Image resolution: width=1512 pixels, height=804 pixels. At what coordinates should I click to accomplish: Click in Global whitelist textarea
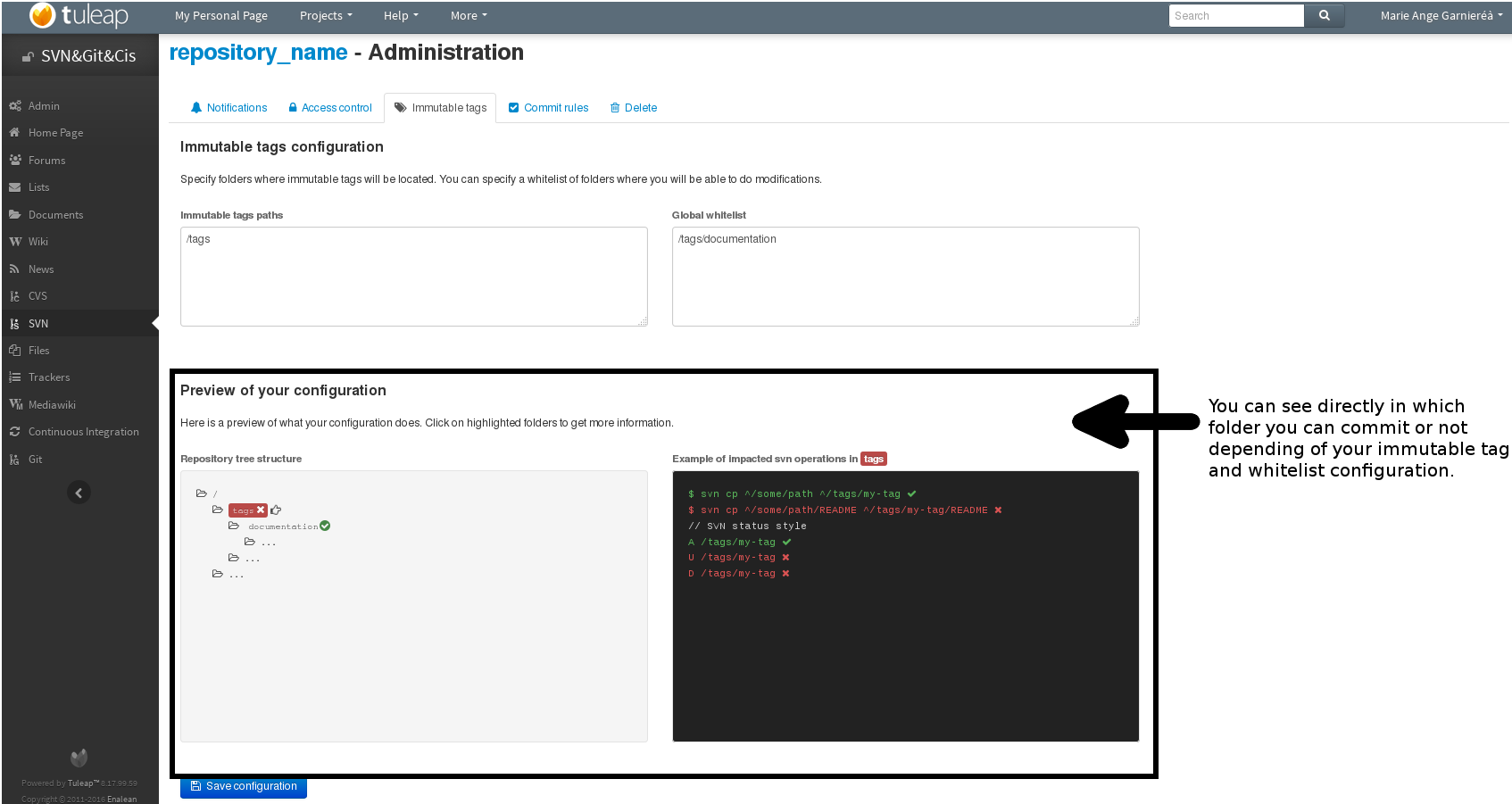click(906, 277)
